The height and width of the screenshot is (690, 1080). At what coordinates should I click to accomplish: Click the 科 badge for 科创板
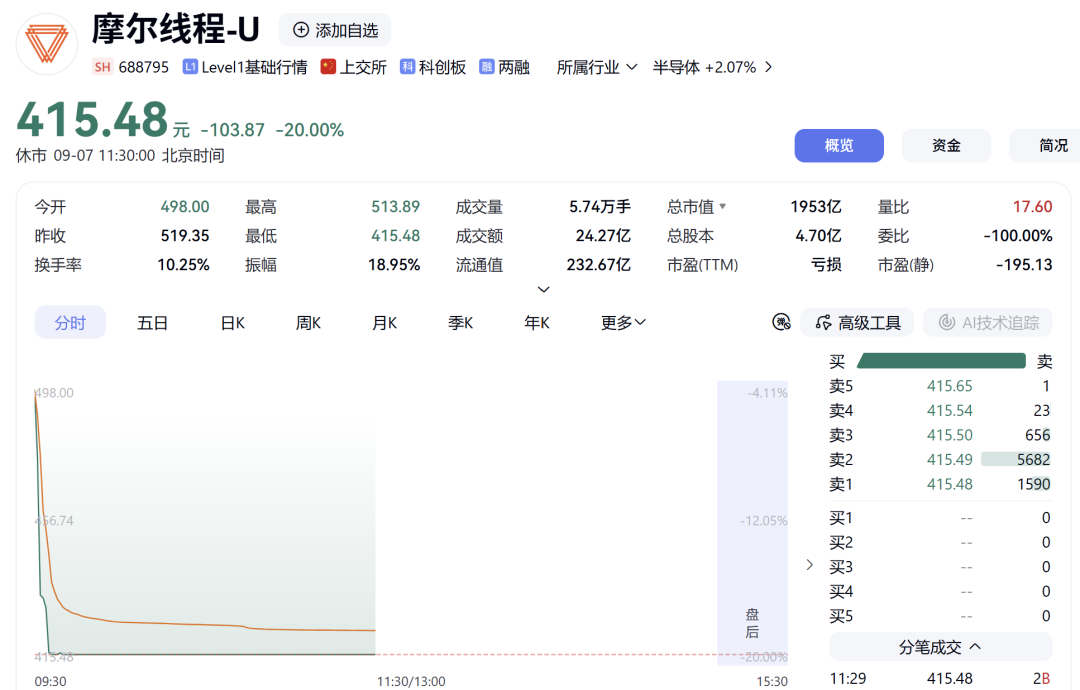click(407, 67)
